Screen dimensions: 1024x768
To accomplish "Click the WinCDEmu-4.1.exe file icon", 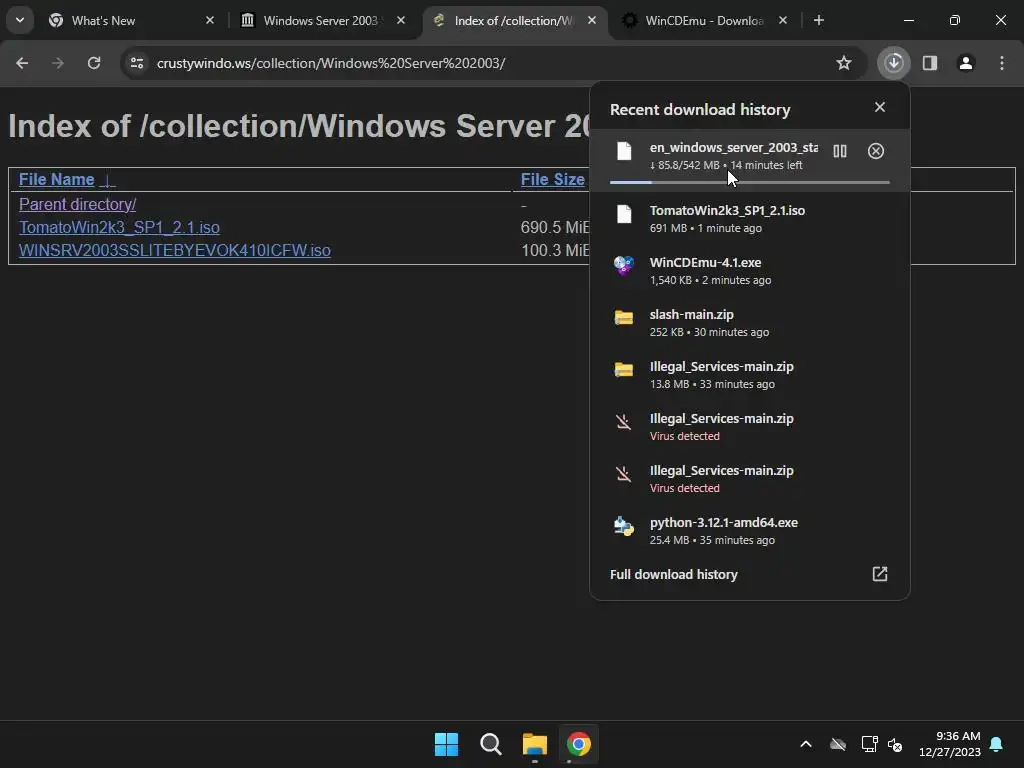I will 624,265.
